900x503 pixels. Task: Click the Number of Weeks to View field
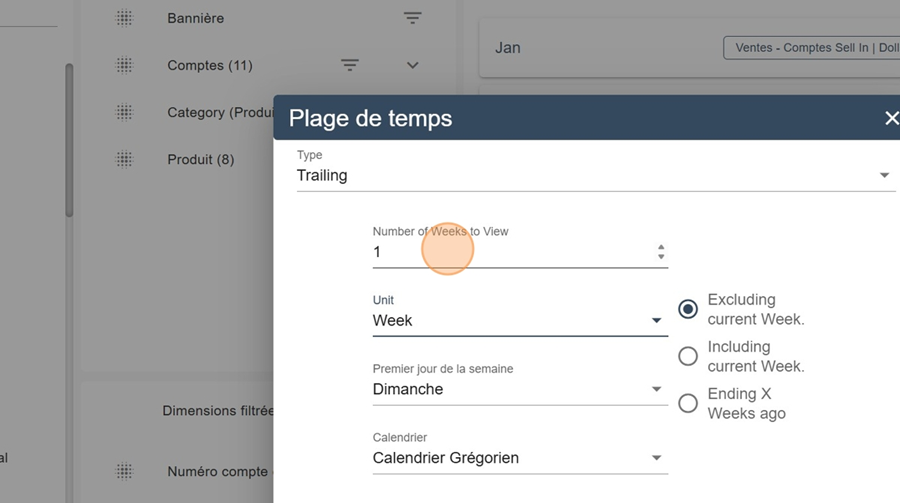pos(520,252)
